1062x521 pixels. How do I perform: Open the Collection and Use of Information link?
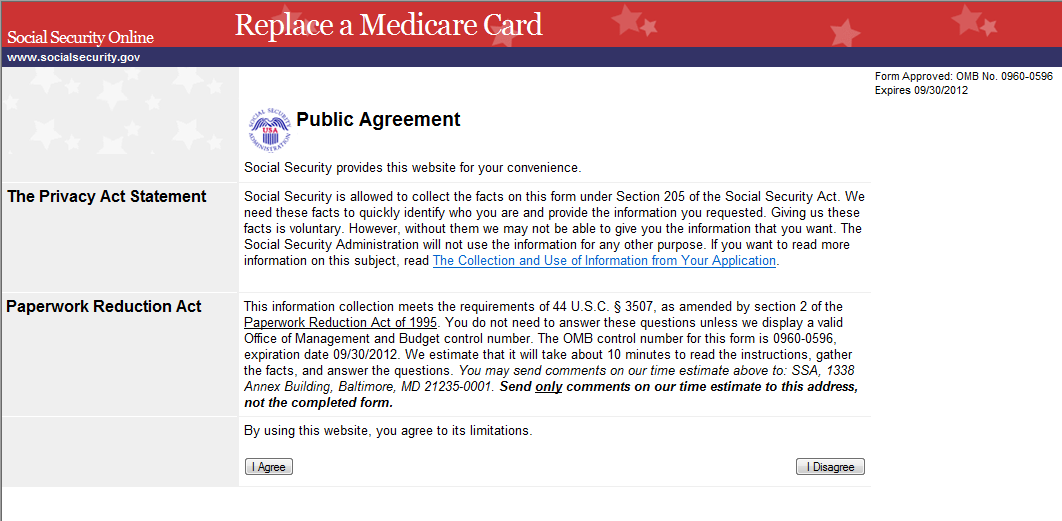pyautogui.click(x=604, y=261)
